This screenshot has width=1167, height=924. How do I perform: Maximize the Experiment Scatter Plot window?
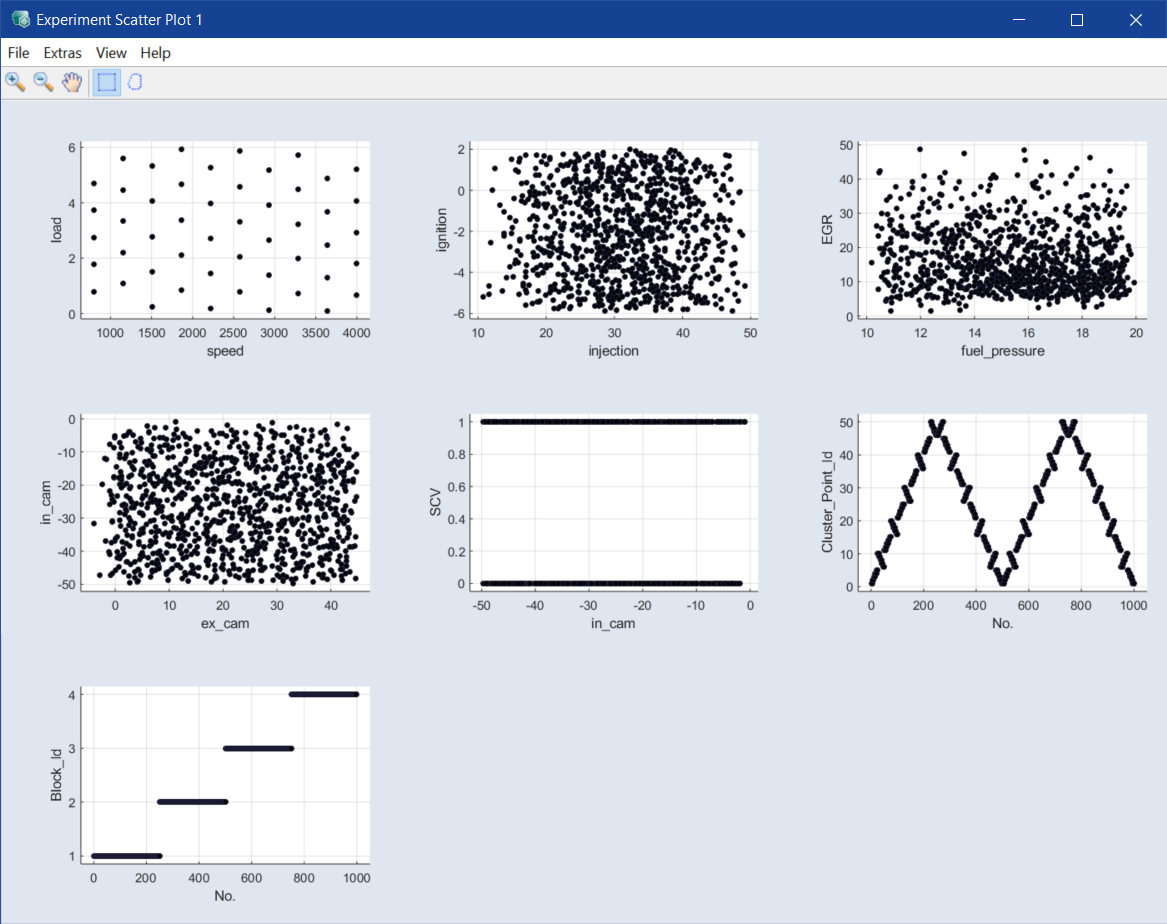[1077, 19]
